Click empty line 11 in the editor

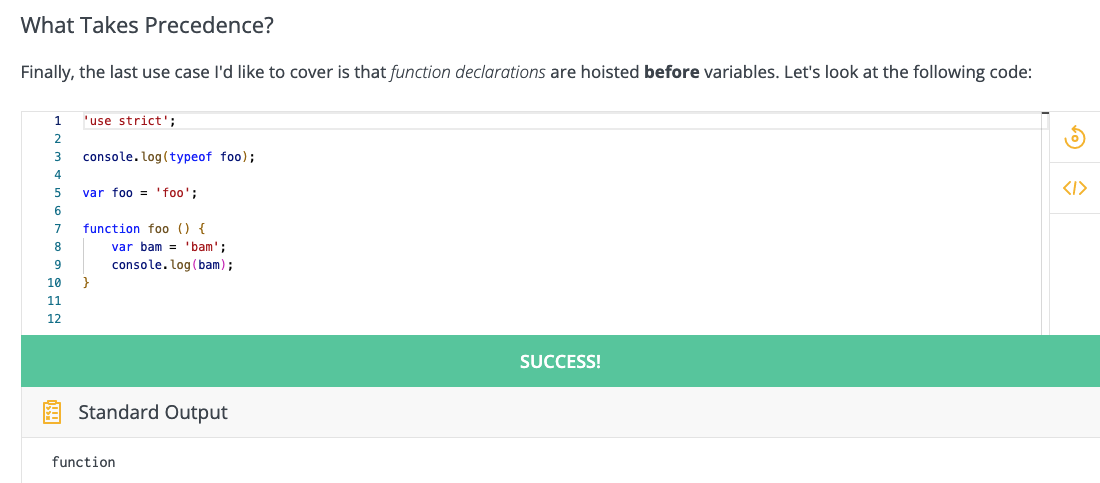[x=561, y=301]
